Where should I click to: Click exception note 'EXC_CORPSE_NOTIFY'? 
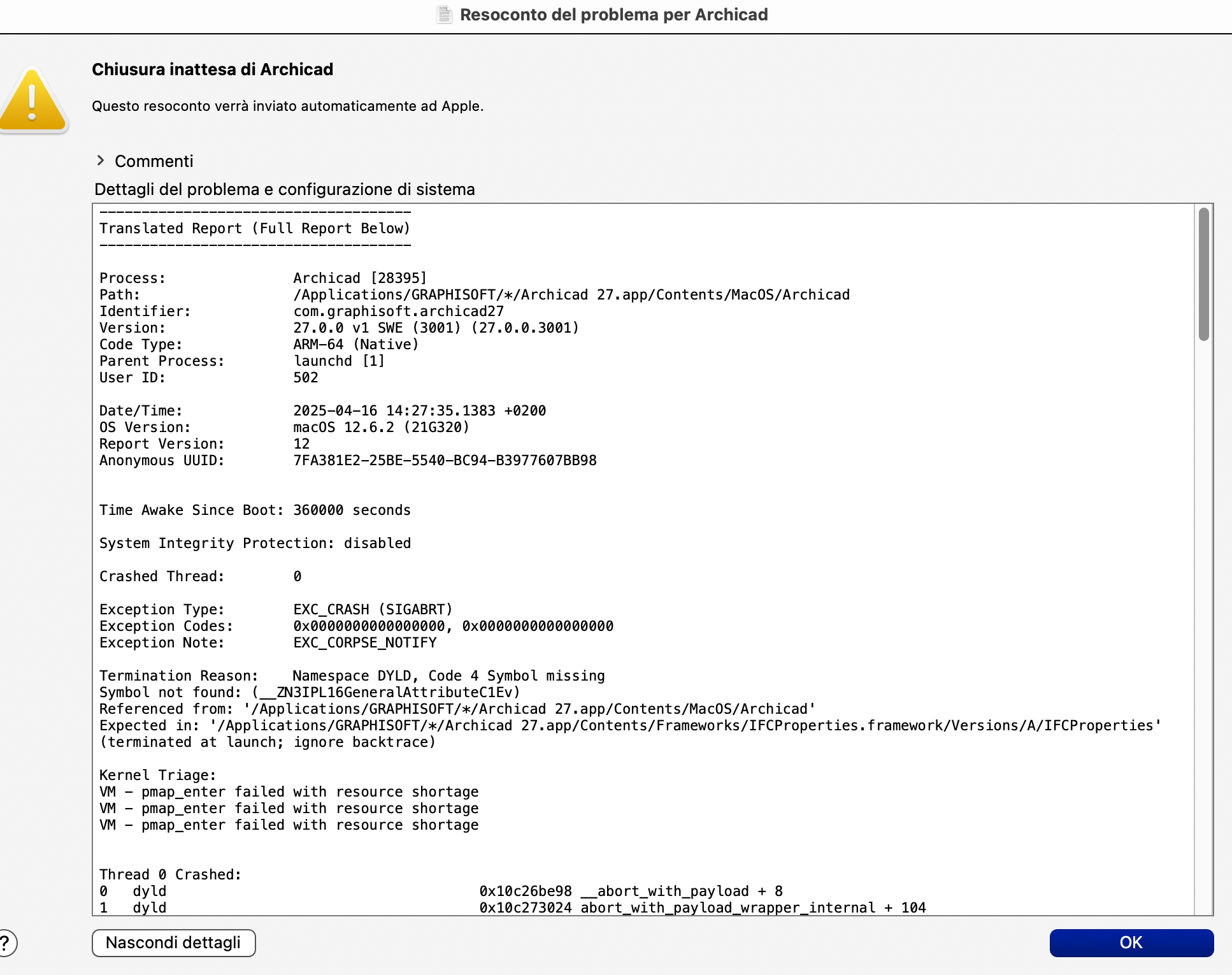pos(365,642)
